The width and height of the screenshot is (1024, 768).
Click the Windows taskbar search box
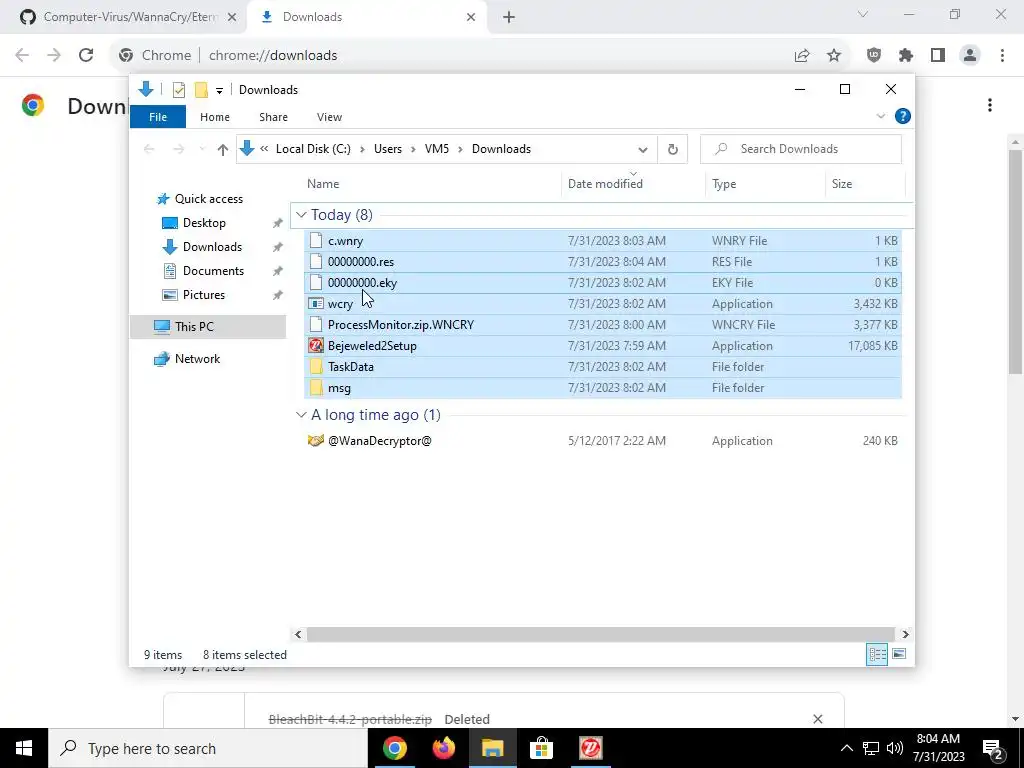pos(208,748)
